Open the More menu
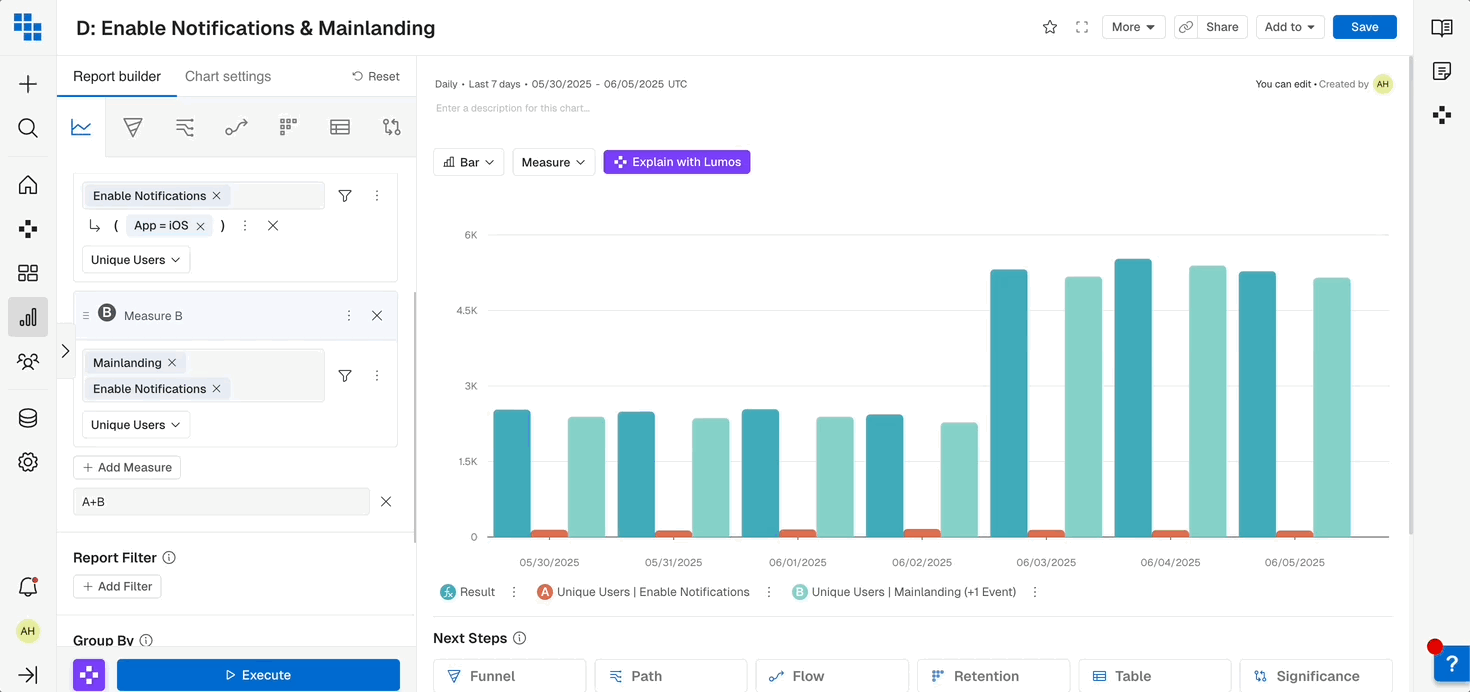The width and height of the screenshot is (1470, 692). click(x=1133, y=27)
